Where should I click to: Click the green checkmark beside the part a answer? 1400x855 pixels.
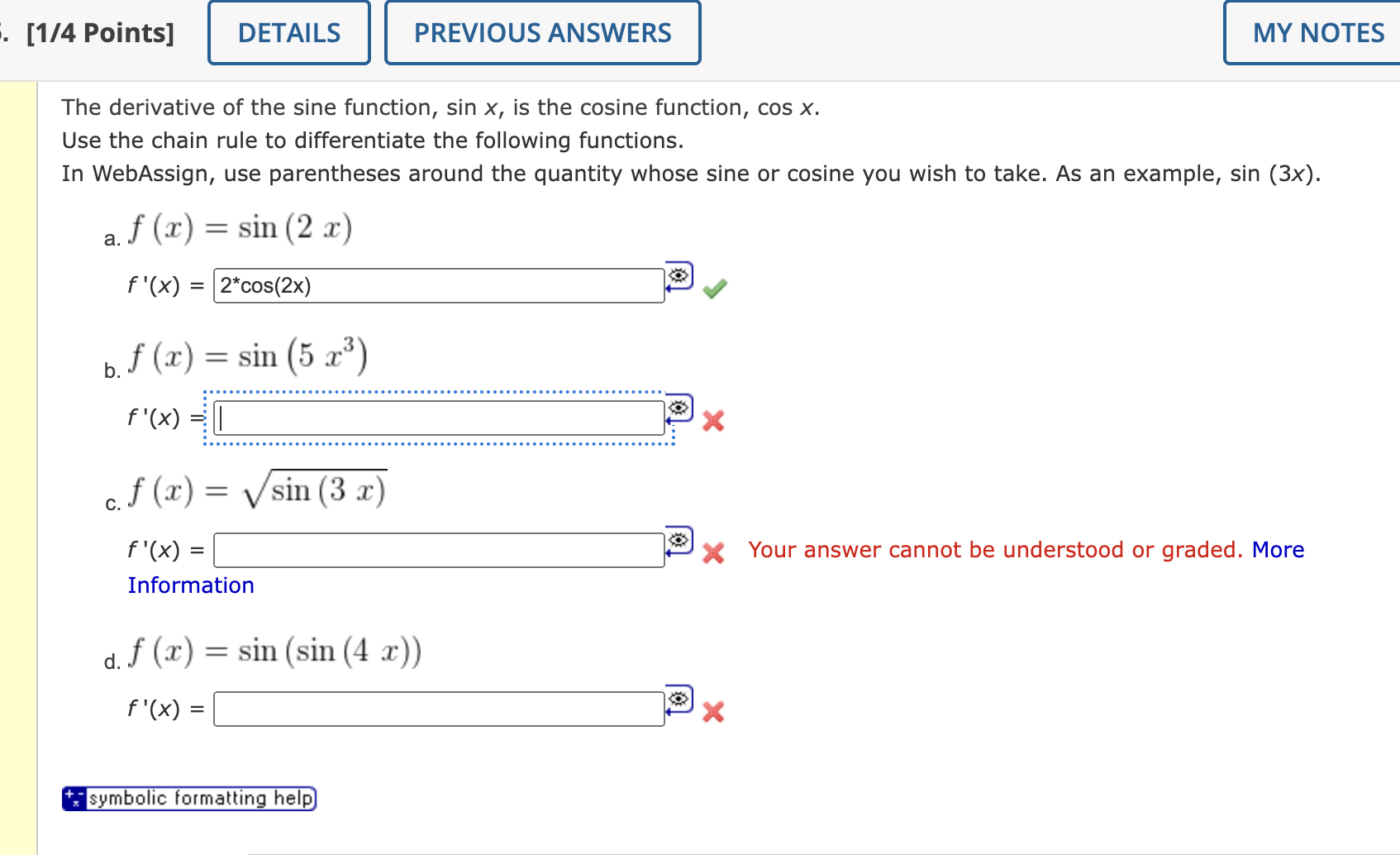coord(715,289)
